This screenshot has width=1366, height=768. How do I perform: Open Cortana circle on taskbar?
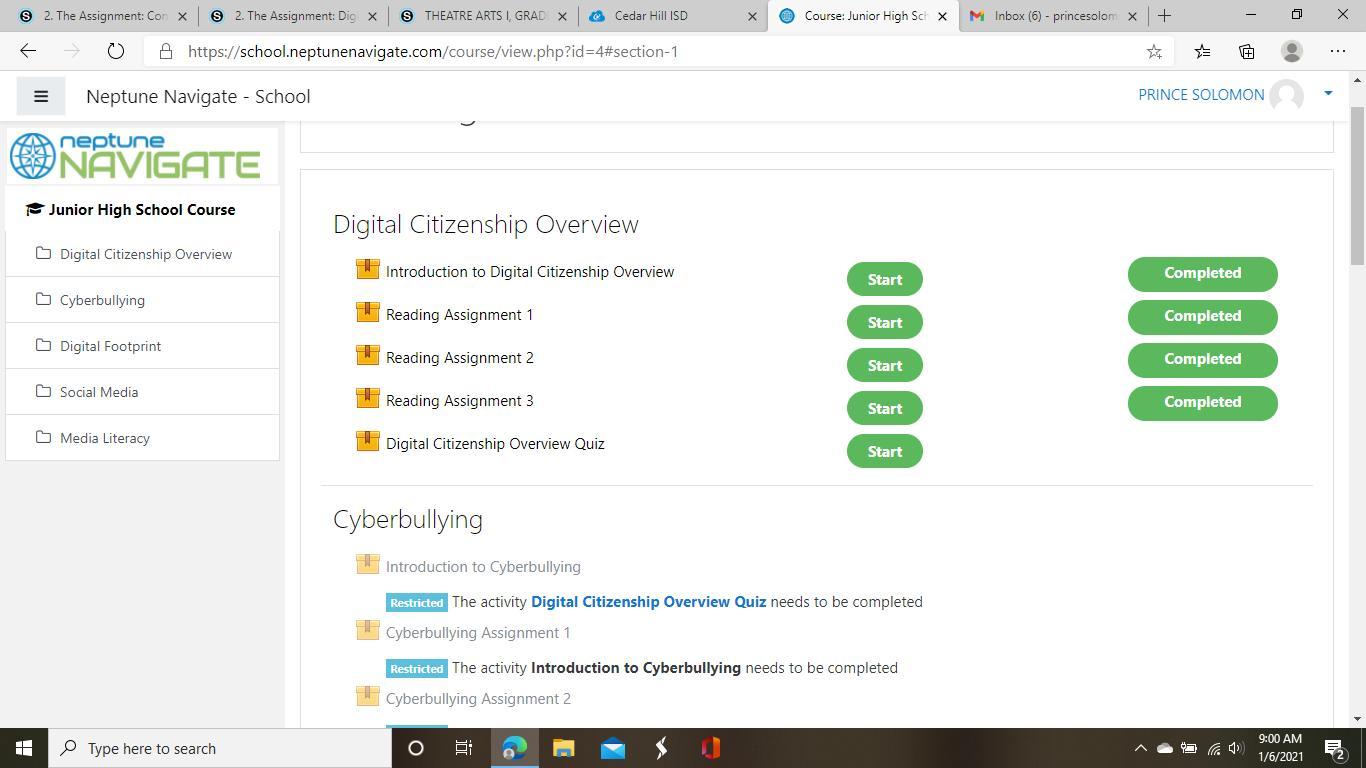click(416, 748)
